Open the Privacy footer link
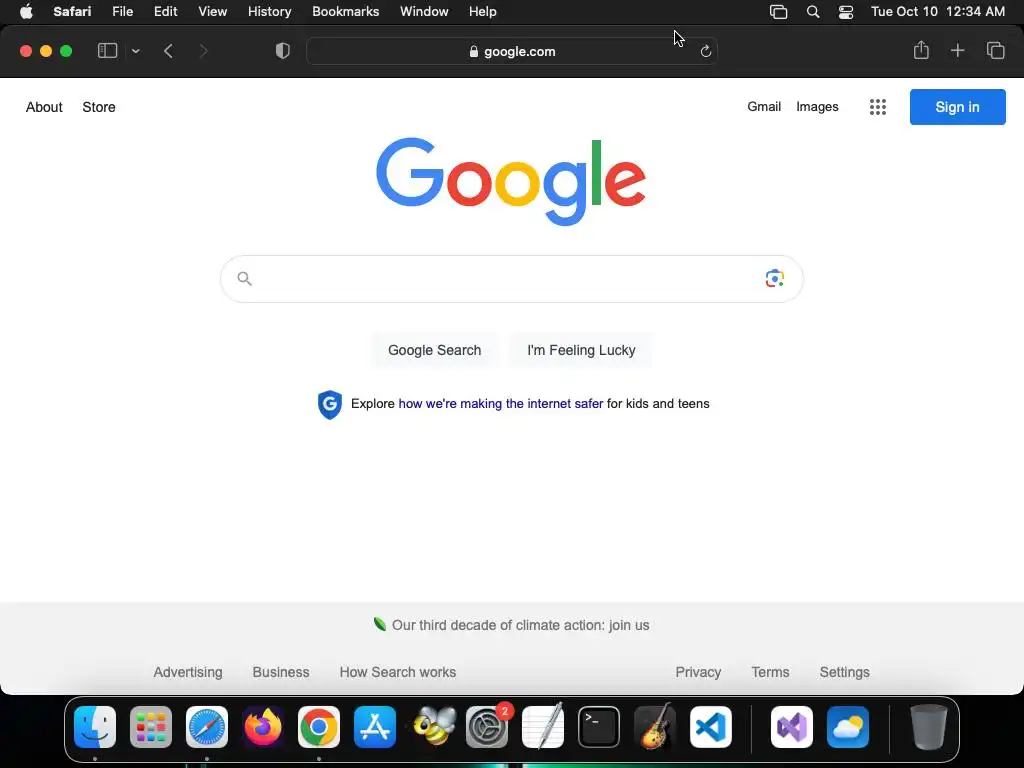1024x768 pixels. [x=698, y=672]
